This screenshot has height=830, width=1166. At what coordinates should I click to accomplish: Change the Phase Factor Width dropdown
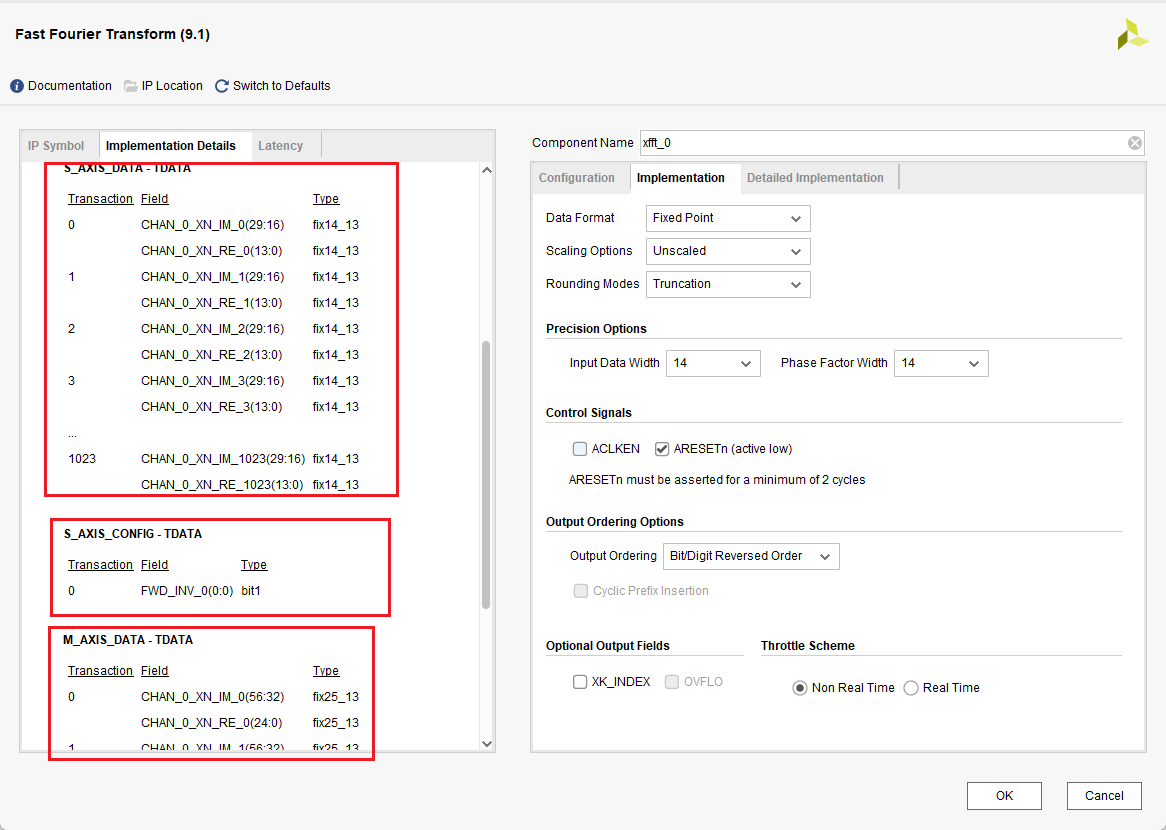[x=940, y=363]
